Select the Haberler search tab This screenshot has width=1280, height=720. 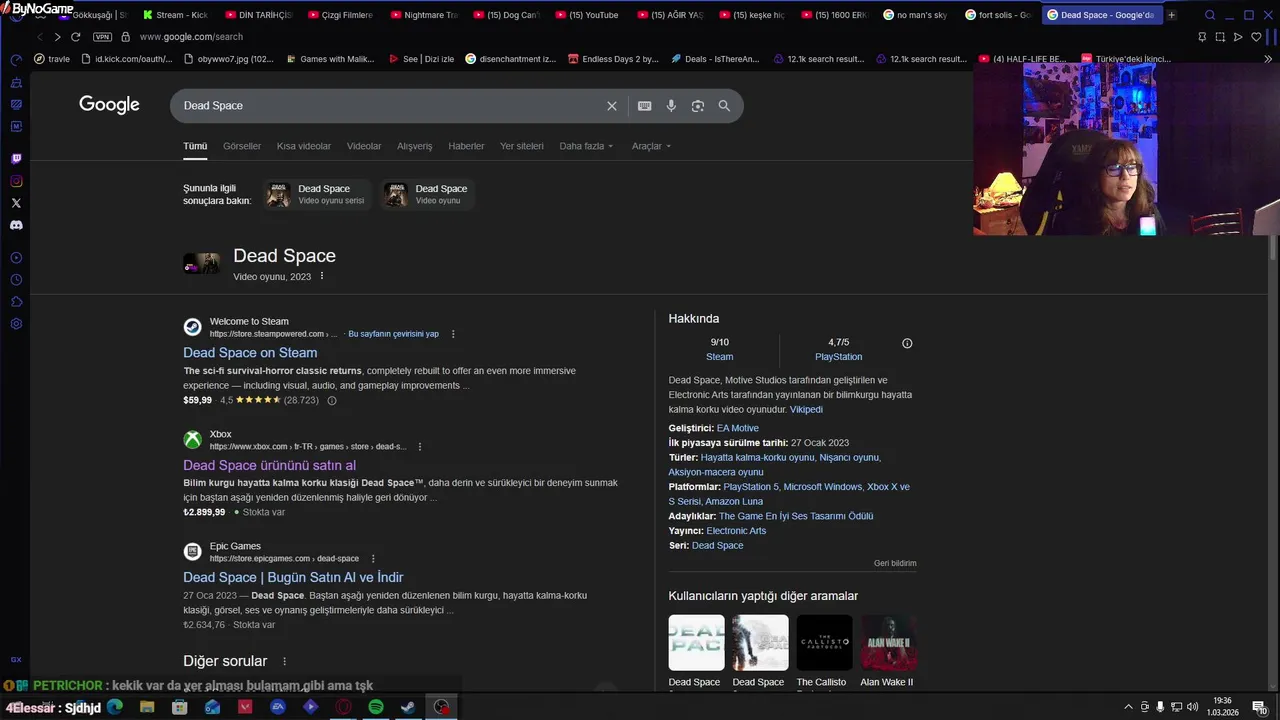tap(466, 146)
